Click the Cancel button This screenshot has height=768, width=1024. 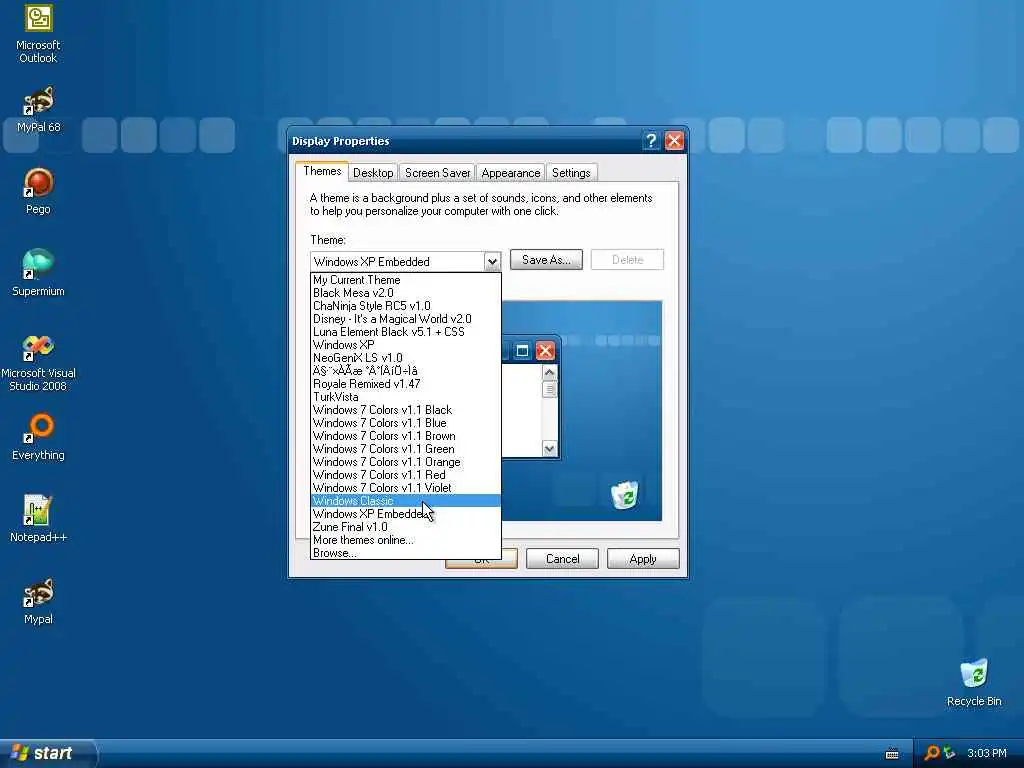click(x=562, y=559)
